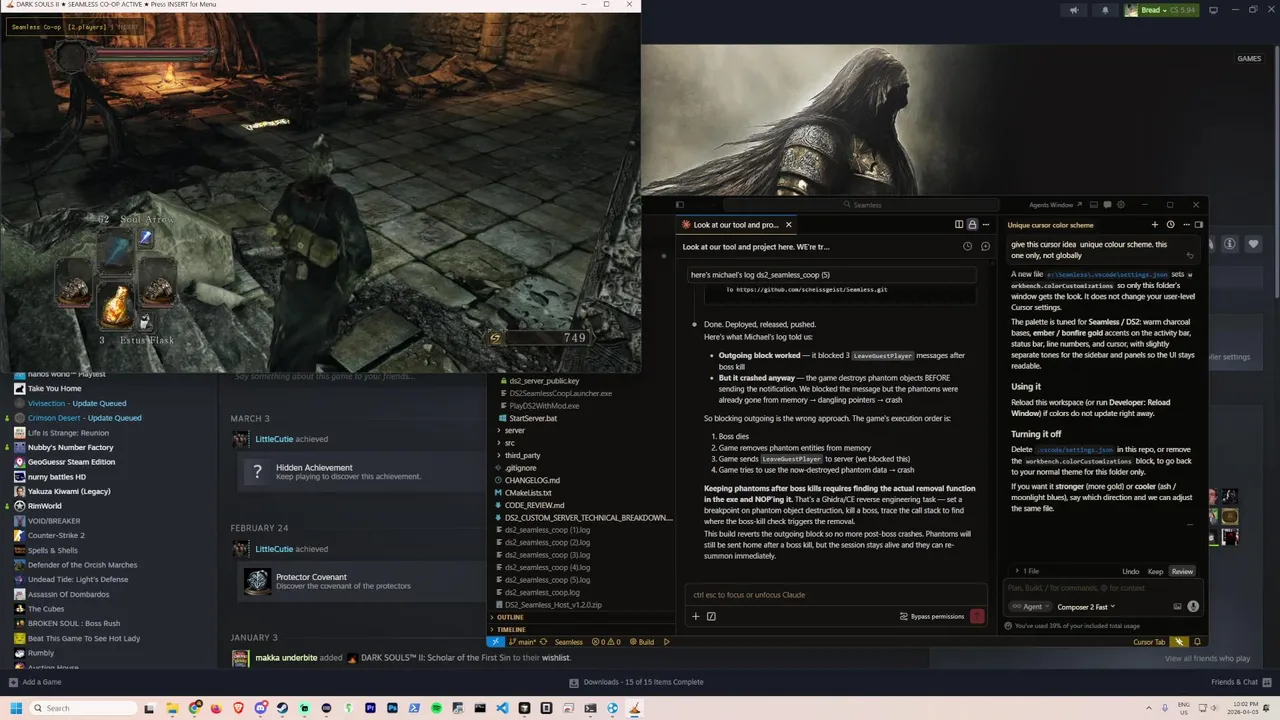Image resolution: width=1280 pixels, height=720 pixels.
Task: Open StartServer.bat in Cursor explorer
Action: pos(533,418)
